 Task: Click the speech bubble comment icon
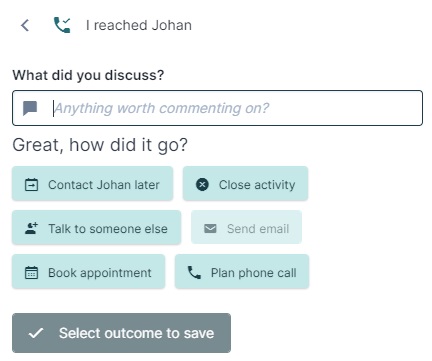click(30, 108)
